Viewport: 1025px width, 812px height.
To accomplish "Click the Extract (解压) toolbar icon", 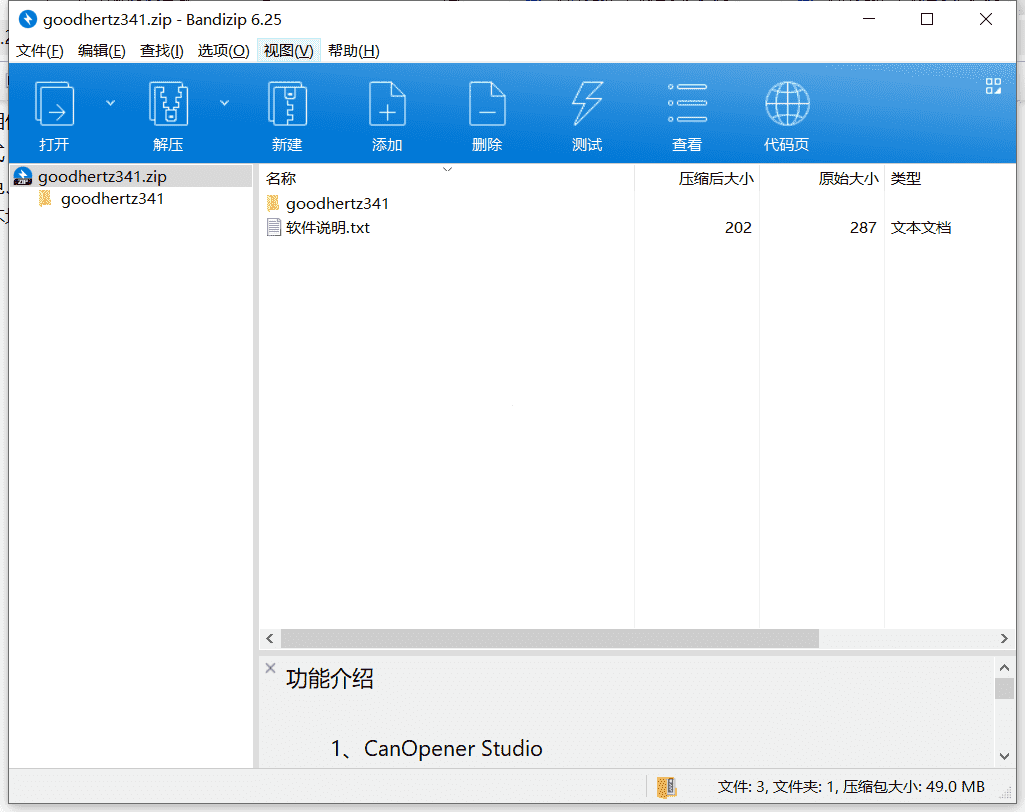I will pos(169,104).
